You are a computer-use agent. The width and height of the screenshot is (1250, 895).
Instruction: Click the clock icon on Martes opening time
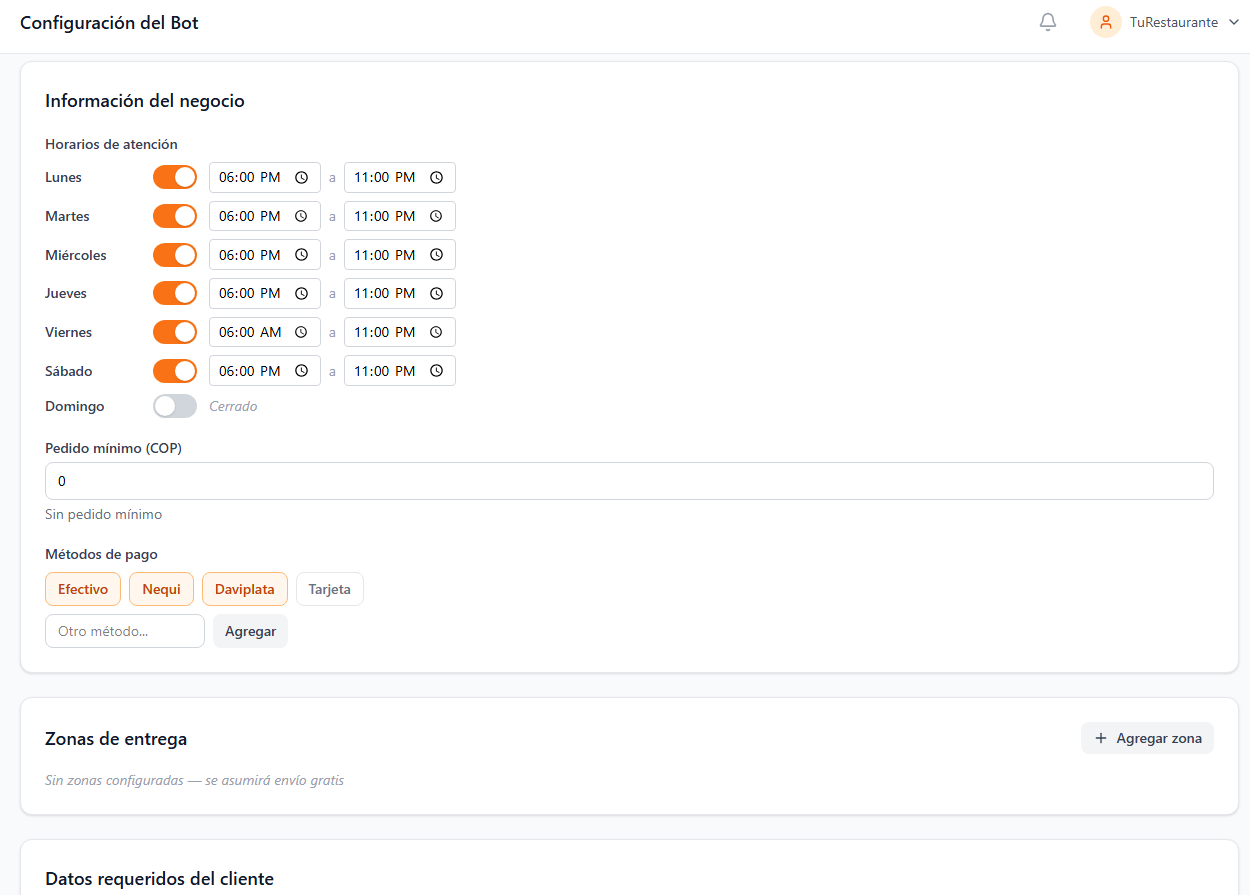tap(301, 216)
